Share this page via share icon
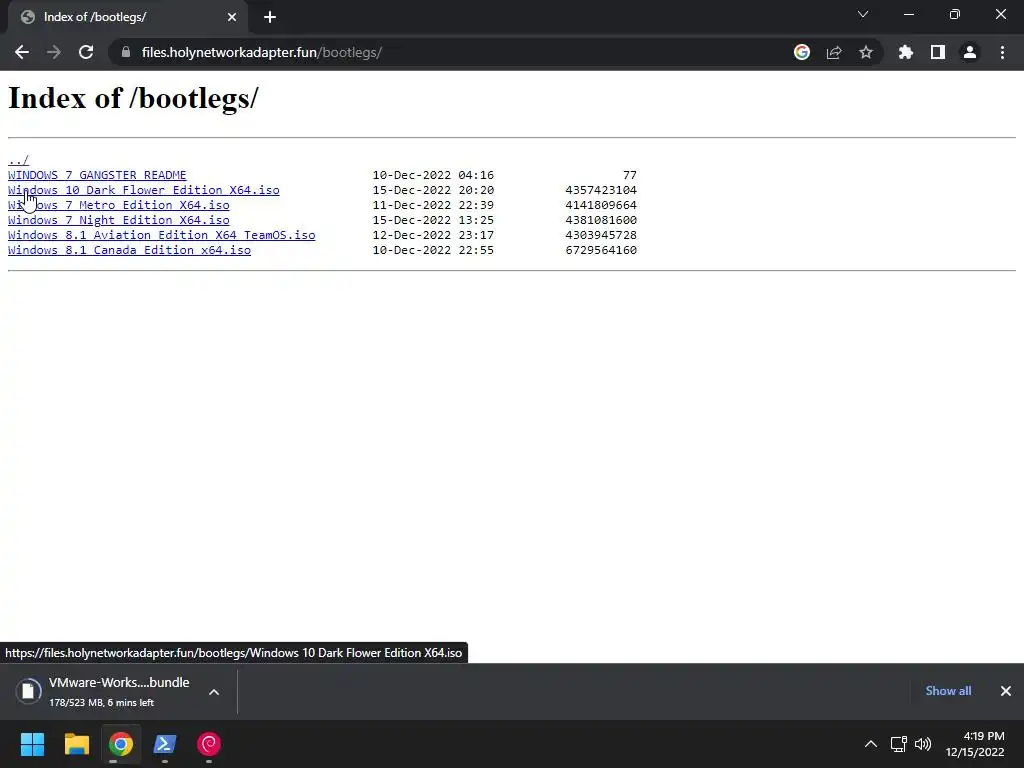1024x768 pixels. (834, 52)
